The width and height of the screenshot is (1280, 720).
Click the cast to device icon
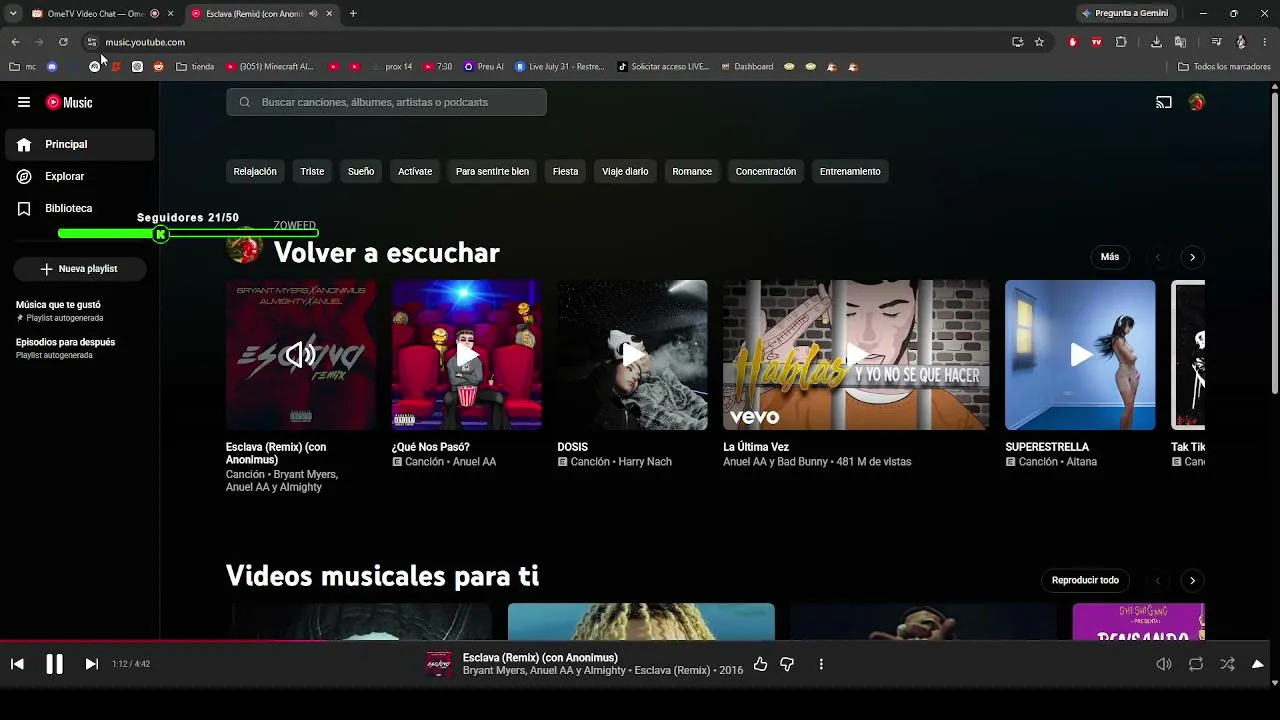[1164, 102]
